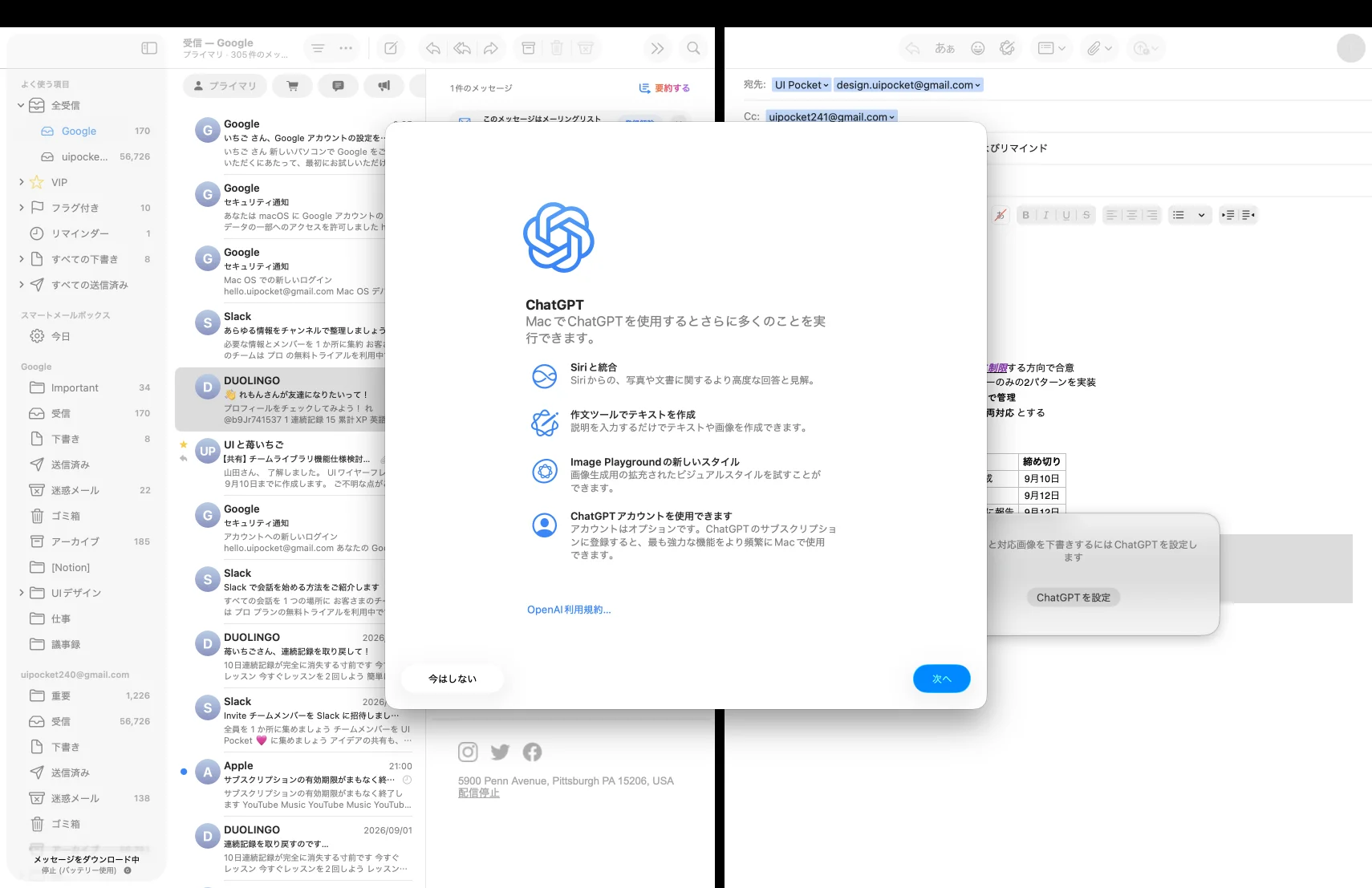1372x888 pixels.
Task: Toggle the ああ format bar in compose window
Action: 944,48
